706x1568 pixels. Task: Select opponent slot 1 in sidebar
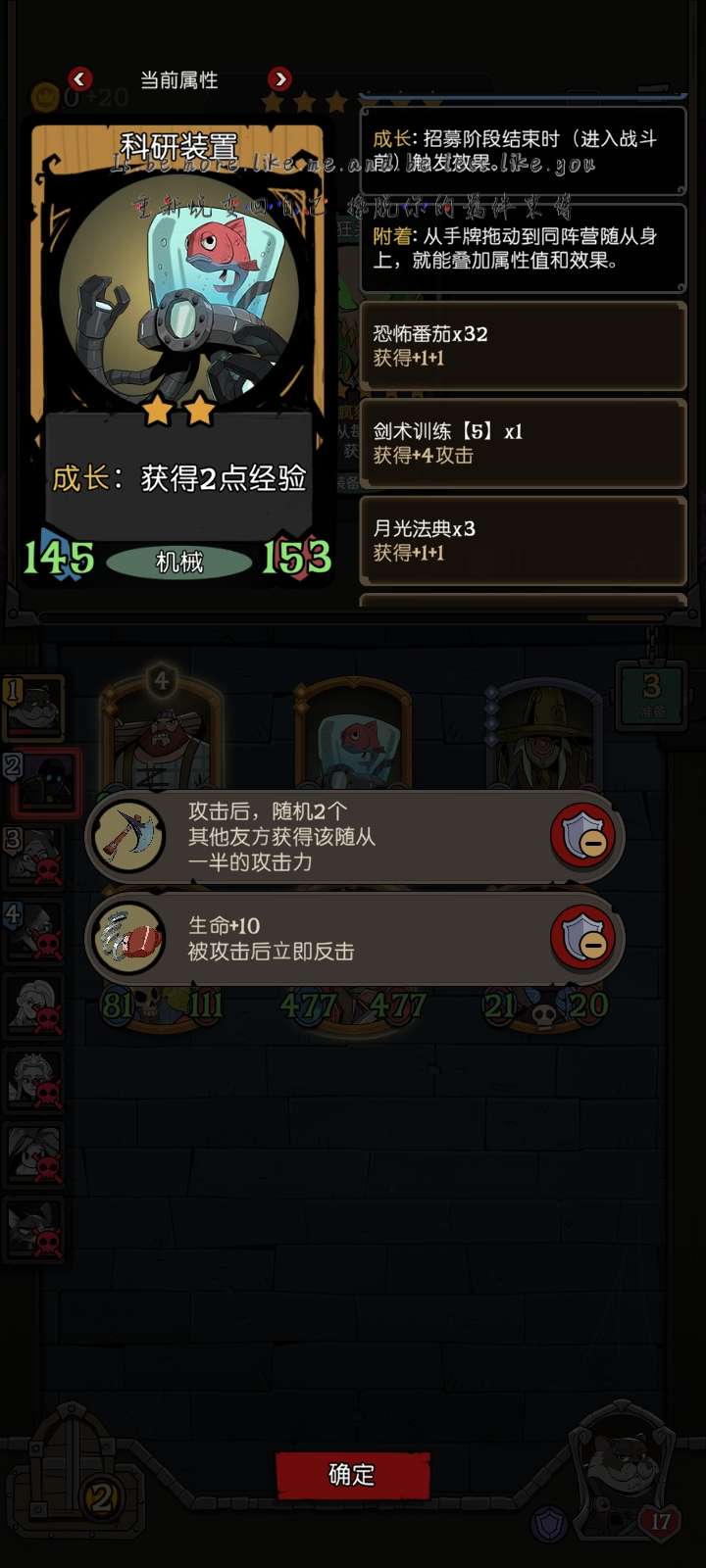click(34, 708)
